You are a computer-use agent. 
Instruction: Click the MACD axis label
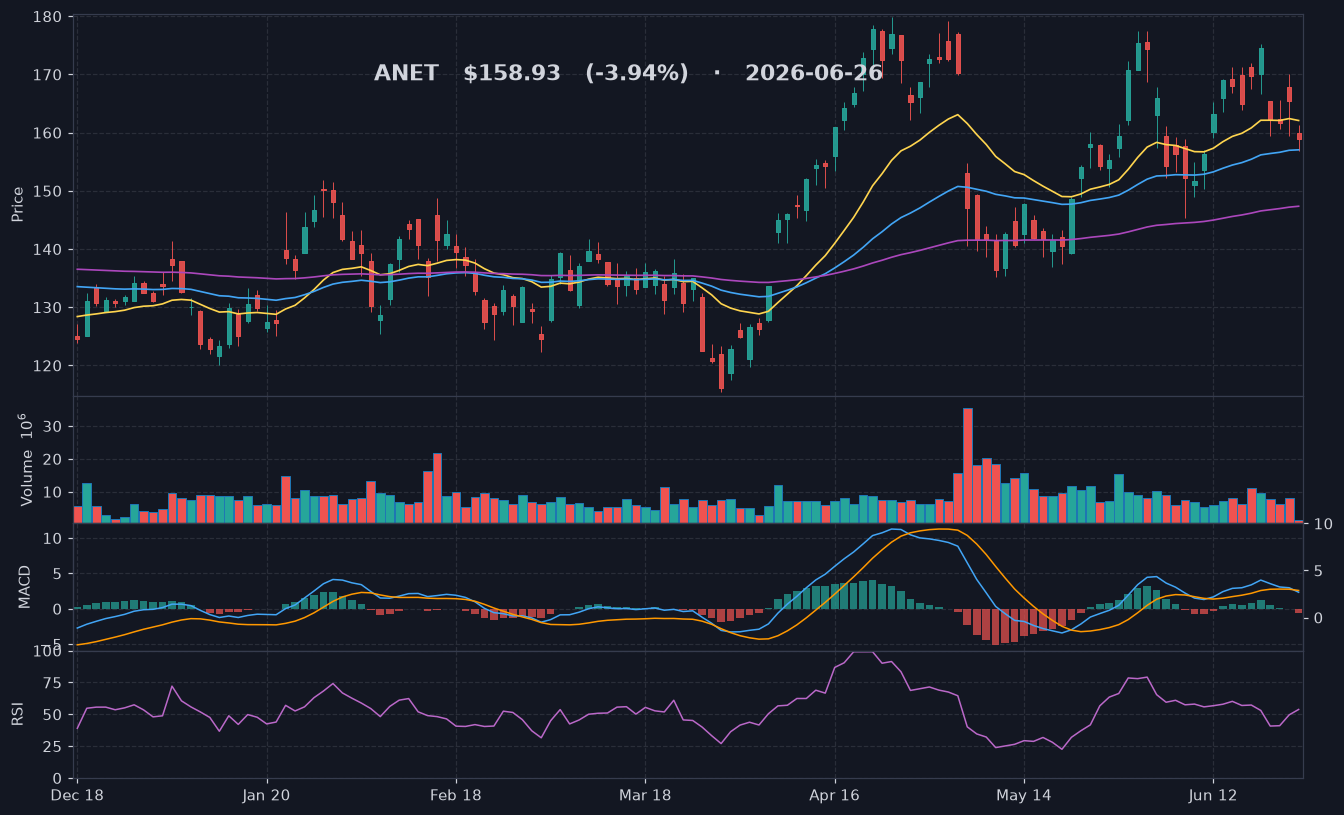coord(25,586)
